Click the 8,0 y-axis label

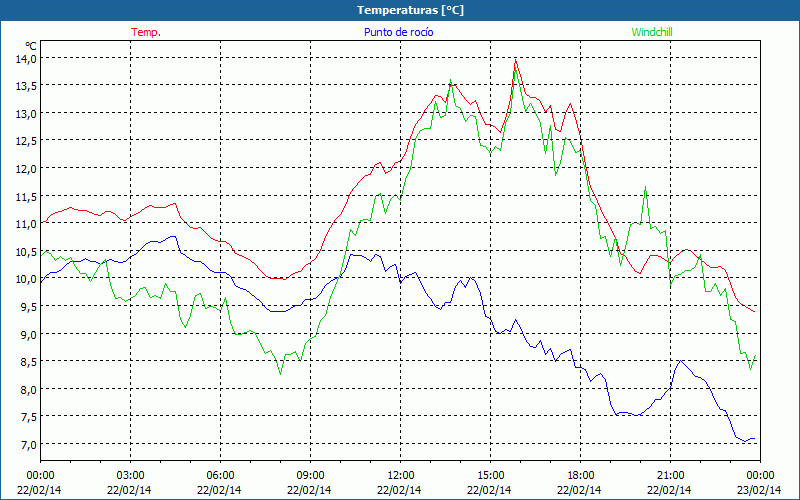(28, 389)
